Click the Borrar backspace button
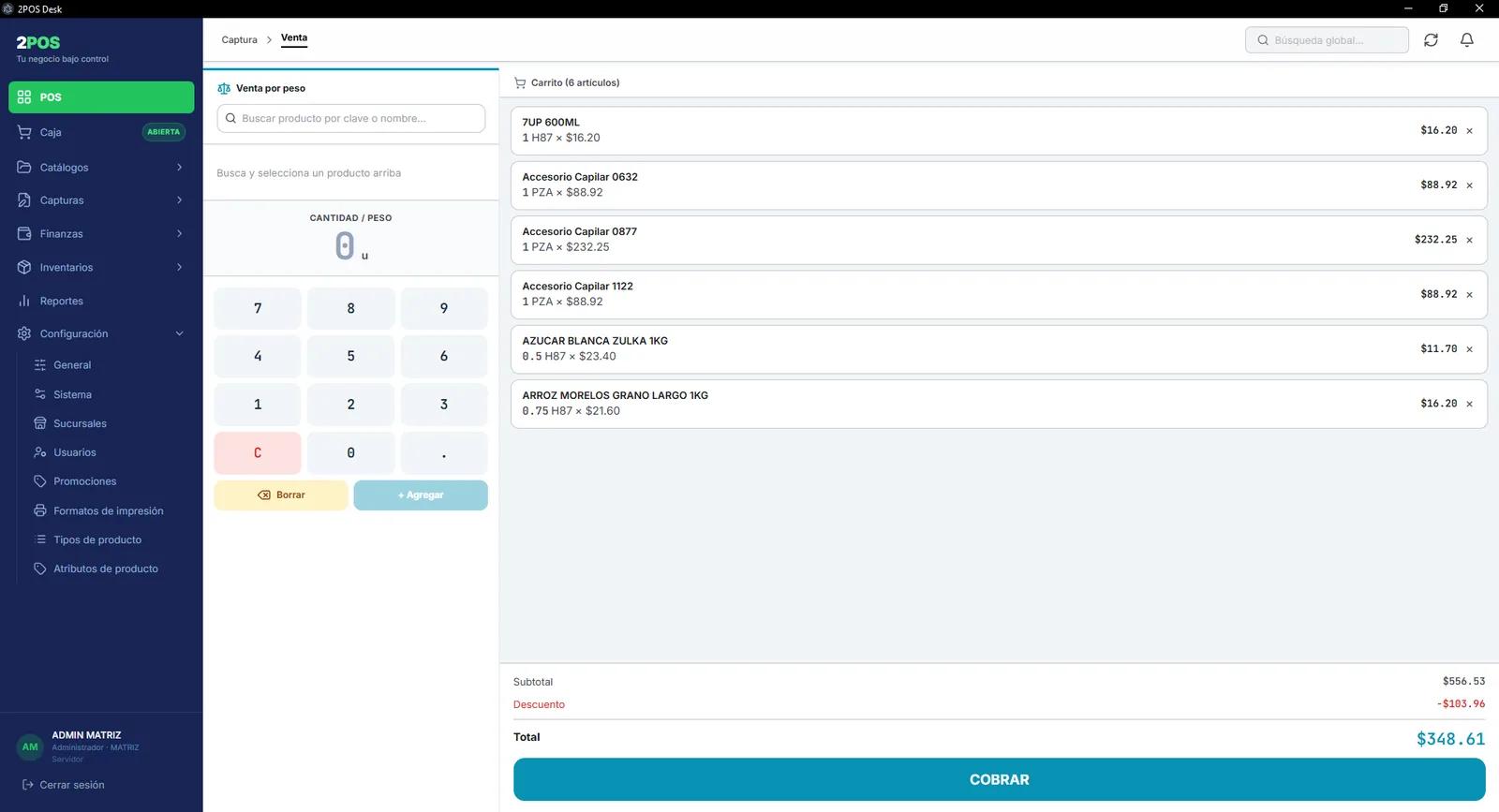The width and height of the screenshot is (1499, 812). (281, 495)
